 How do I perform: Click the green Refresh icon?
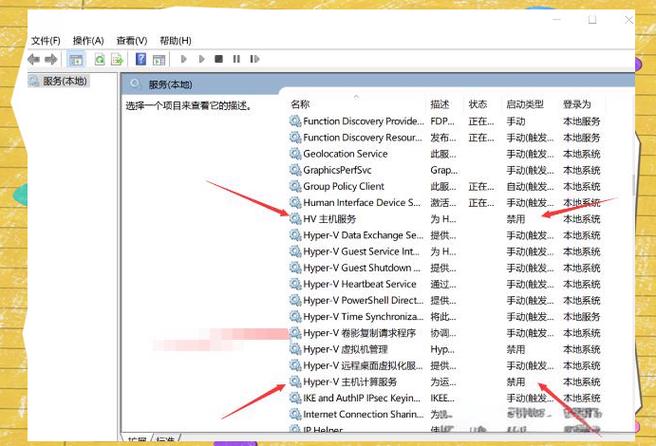100,59
